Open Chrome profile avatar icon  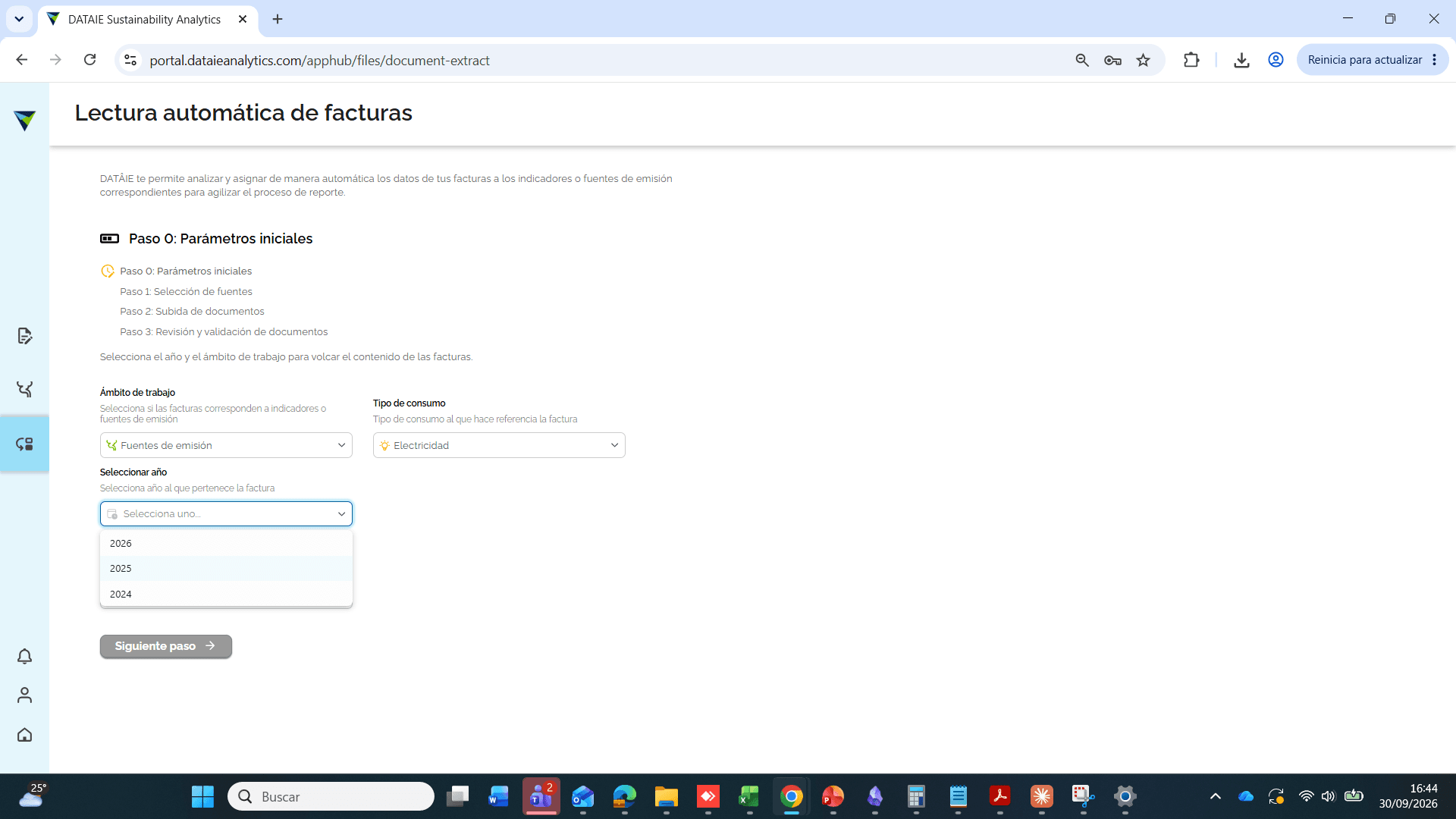point(1276,60)
